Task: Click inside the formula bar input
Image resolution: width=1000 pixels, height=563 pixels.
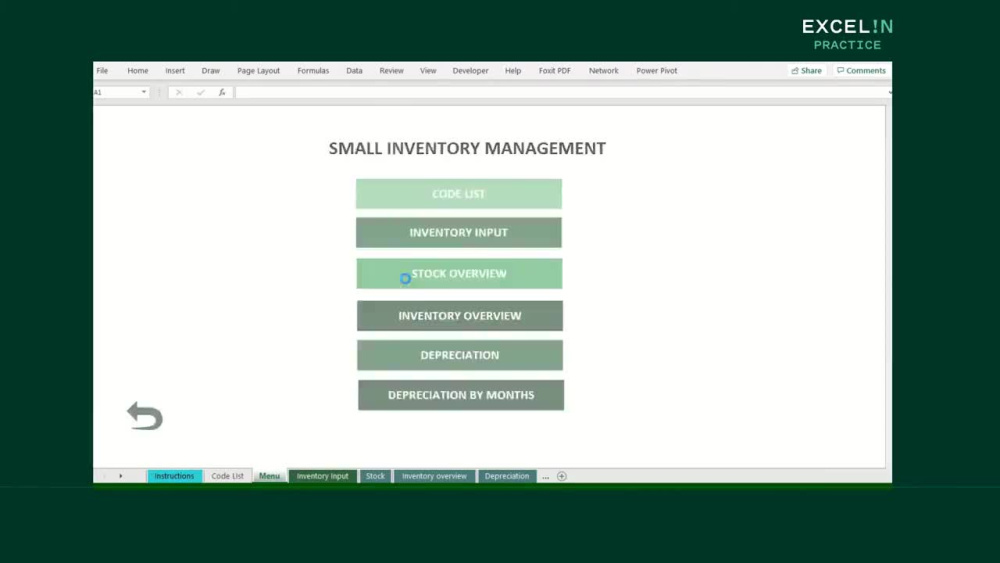Action: (561, 92)
